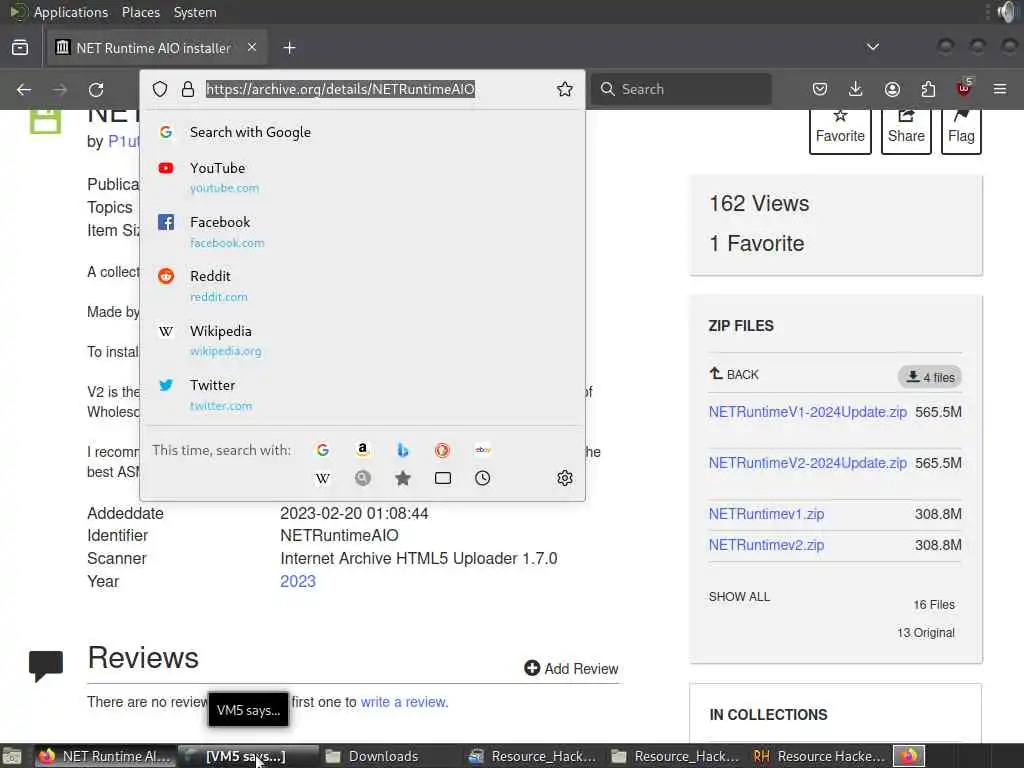
Task: Open the Extensions puzzle icon
Action: (x=928, y=89)
